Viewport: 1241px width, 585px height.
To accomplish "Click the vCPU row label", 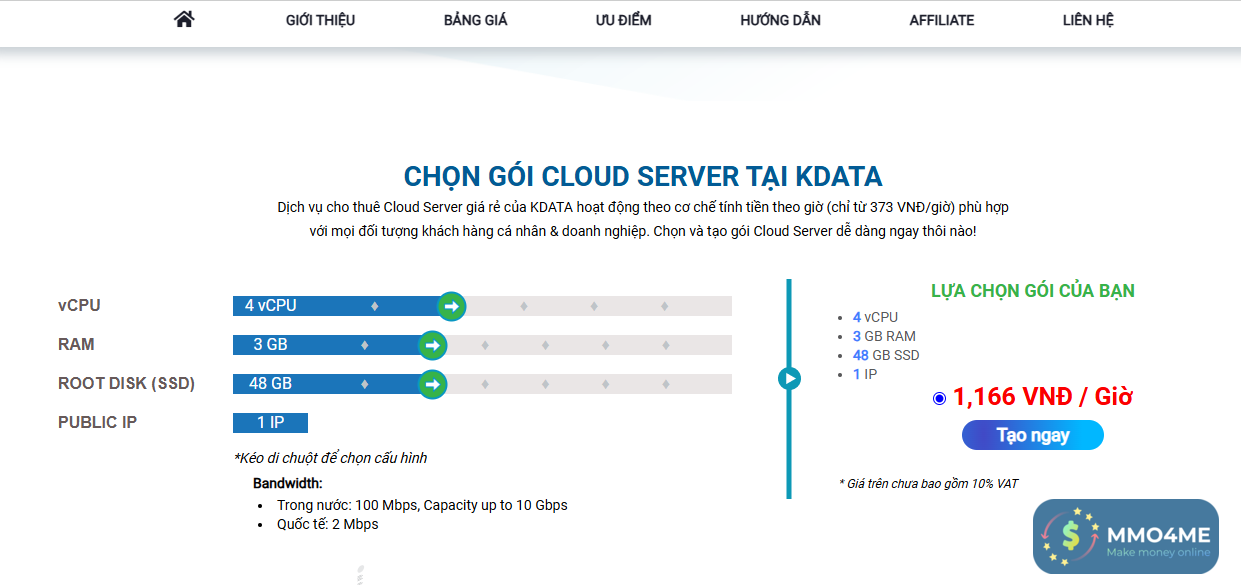I will pyautogui.click(x=79, y=306).
